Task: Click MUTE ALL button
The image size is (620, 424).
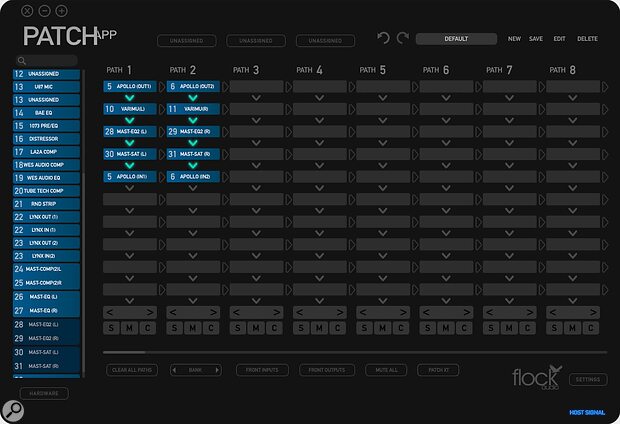Action: click(x=386, y=370)
